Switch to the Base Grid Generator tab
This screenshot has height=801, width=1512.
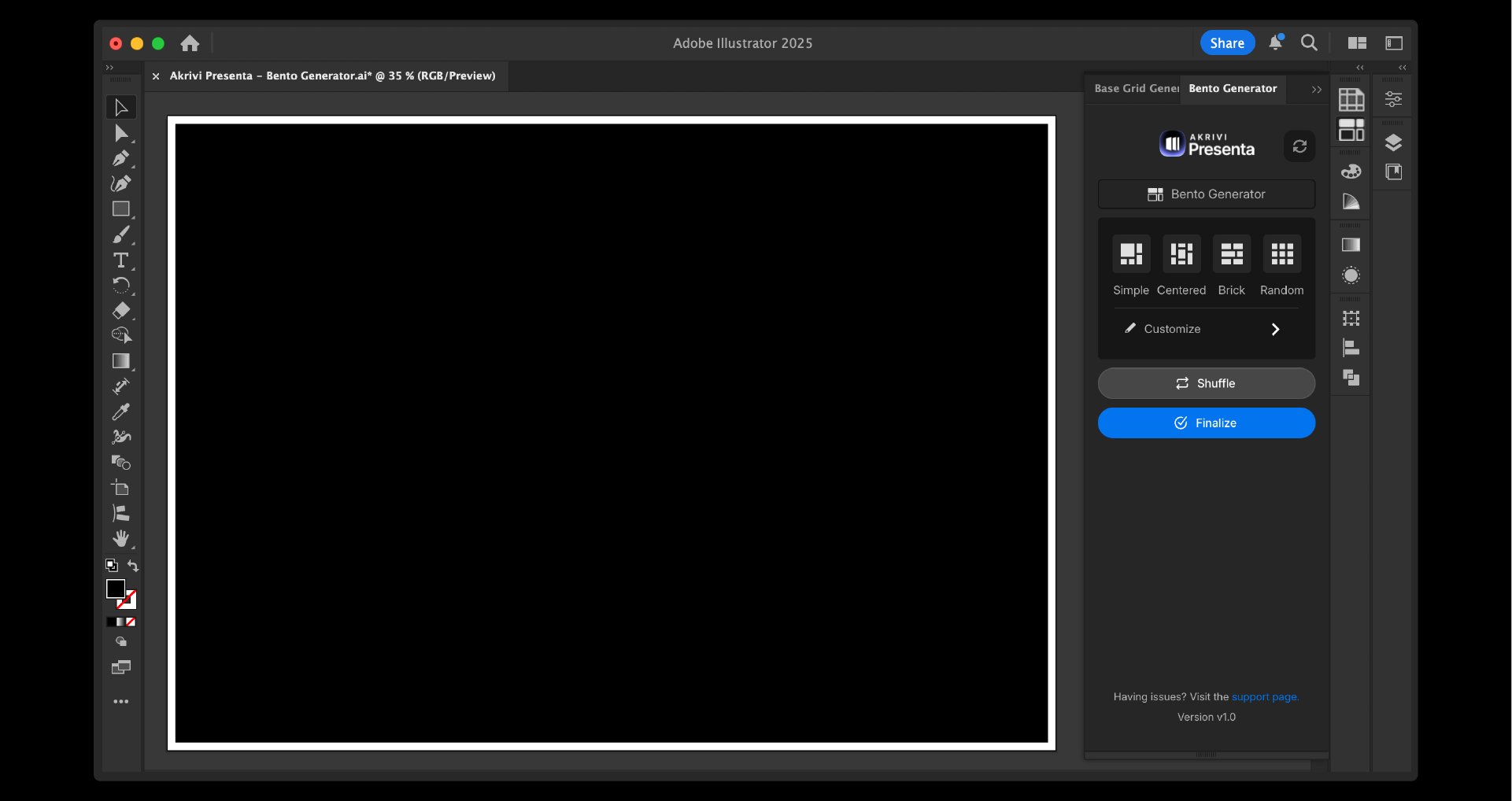pyautogui.click(x=1136, y=89)
